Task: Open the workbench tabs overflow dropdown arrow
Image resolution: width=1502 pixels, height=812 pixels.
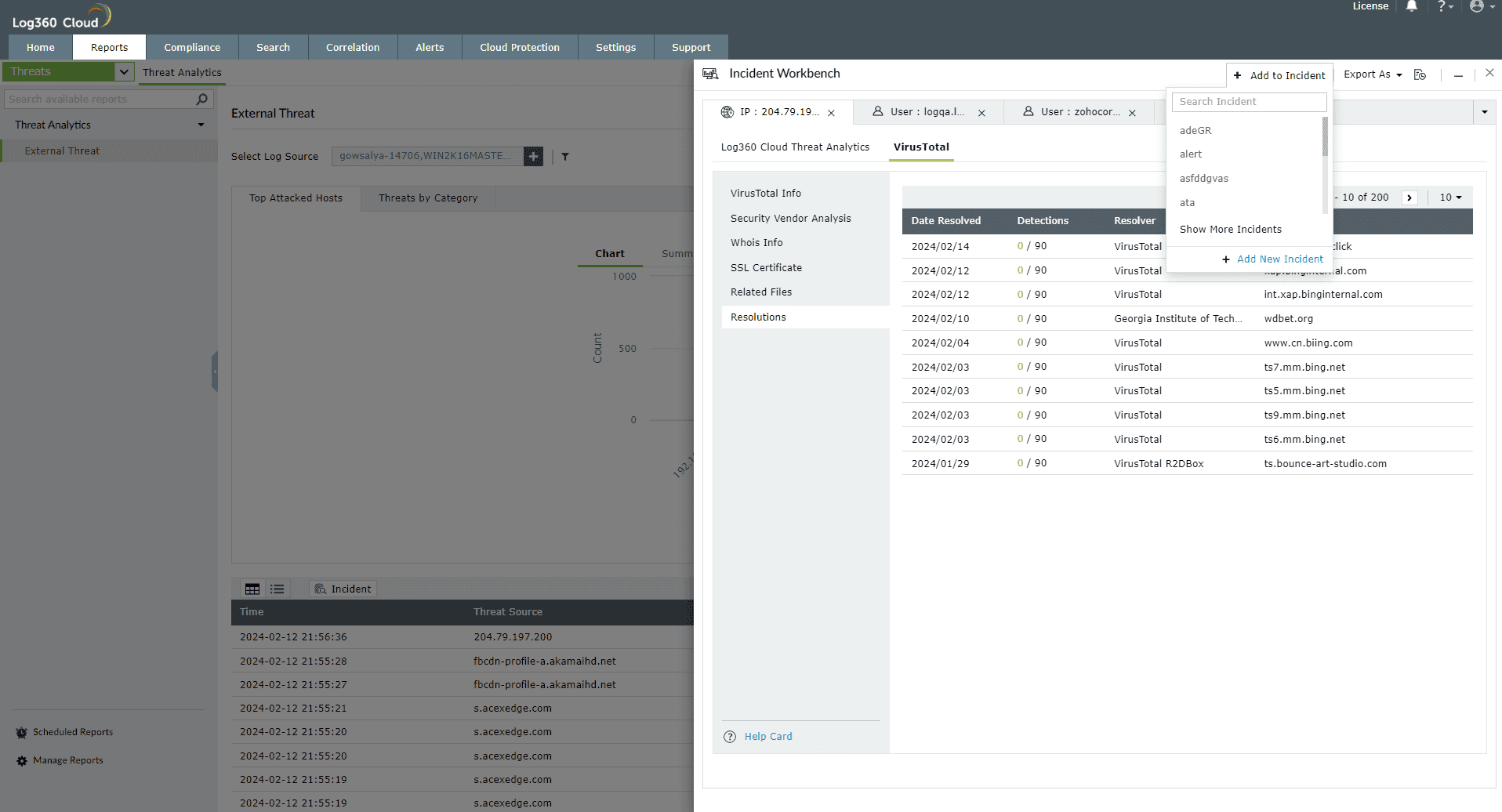Action: coord(1485,112)
